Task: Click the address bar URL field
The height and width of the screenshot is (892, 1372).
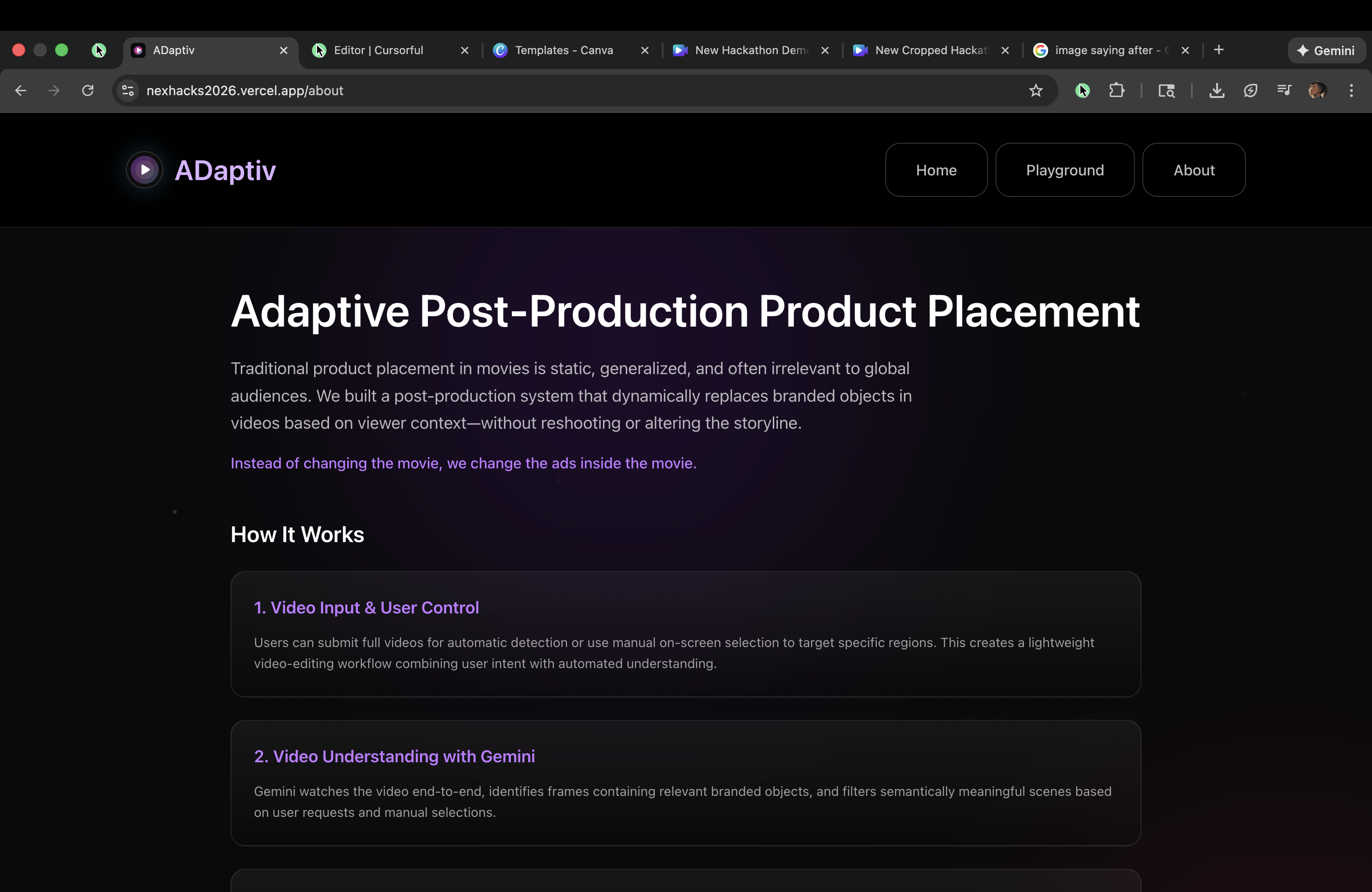Action: tap(519, 91)
